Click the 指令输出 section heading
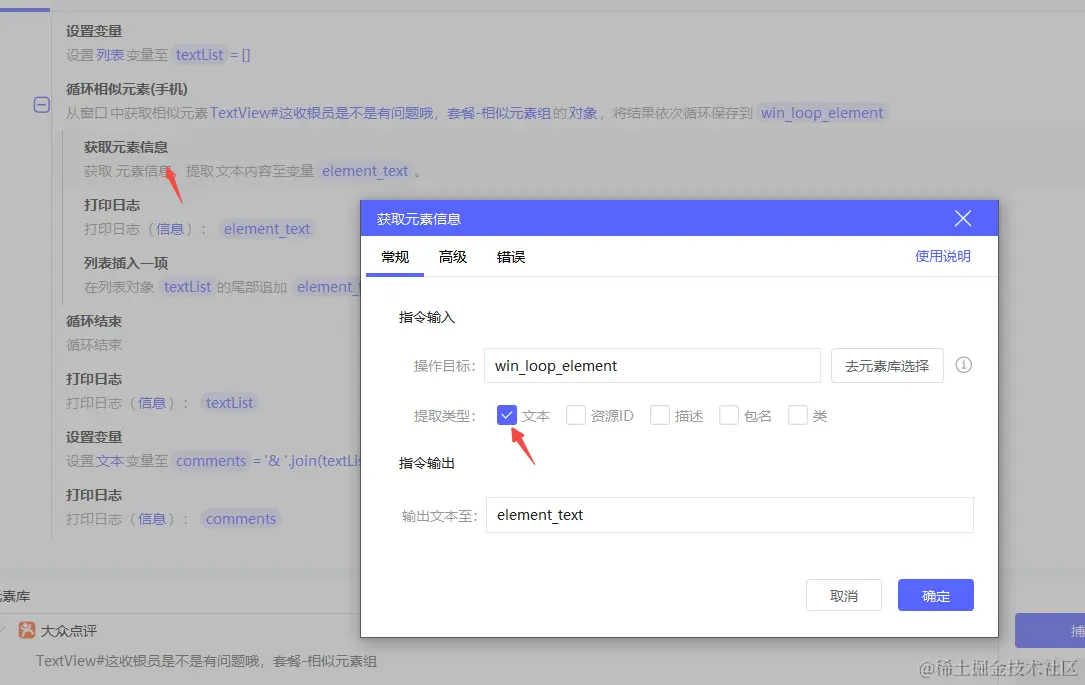Viewport: 1085px width, 685px height. point(427,463)
